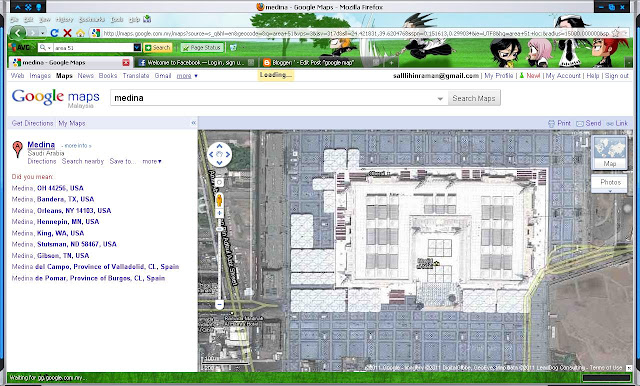
Task: Expand the 'more' dropdown under the Medina result
Action: tap(152, 161)
